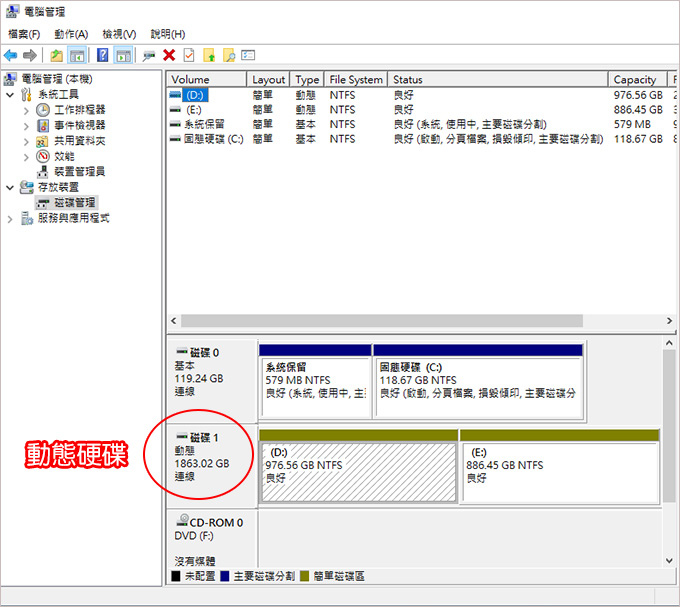680x607 pixels.
Task: Click the disk pane scrollbar down arrow
Action: coord(669,561)
